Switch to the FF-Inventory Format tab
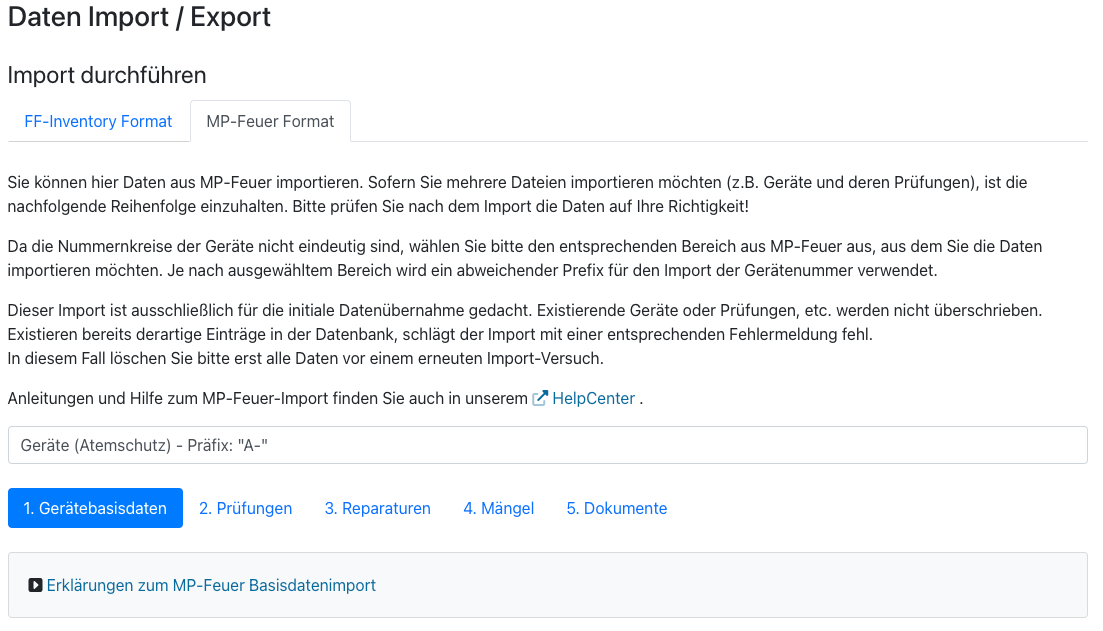 (98, 121)
